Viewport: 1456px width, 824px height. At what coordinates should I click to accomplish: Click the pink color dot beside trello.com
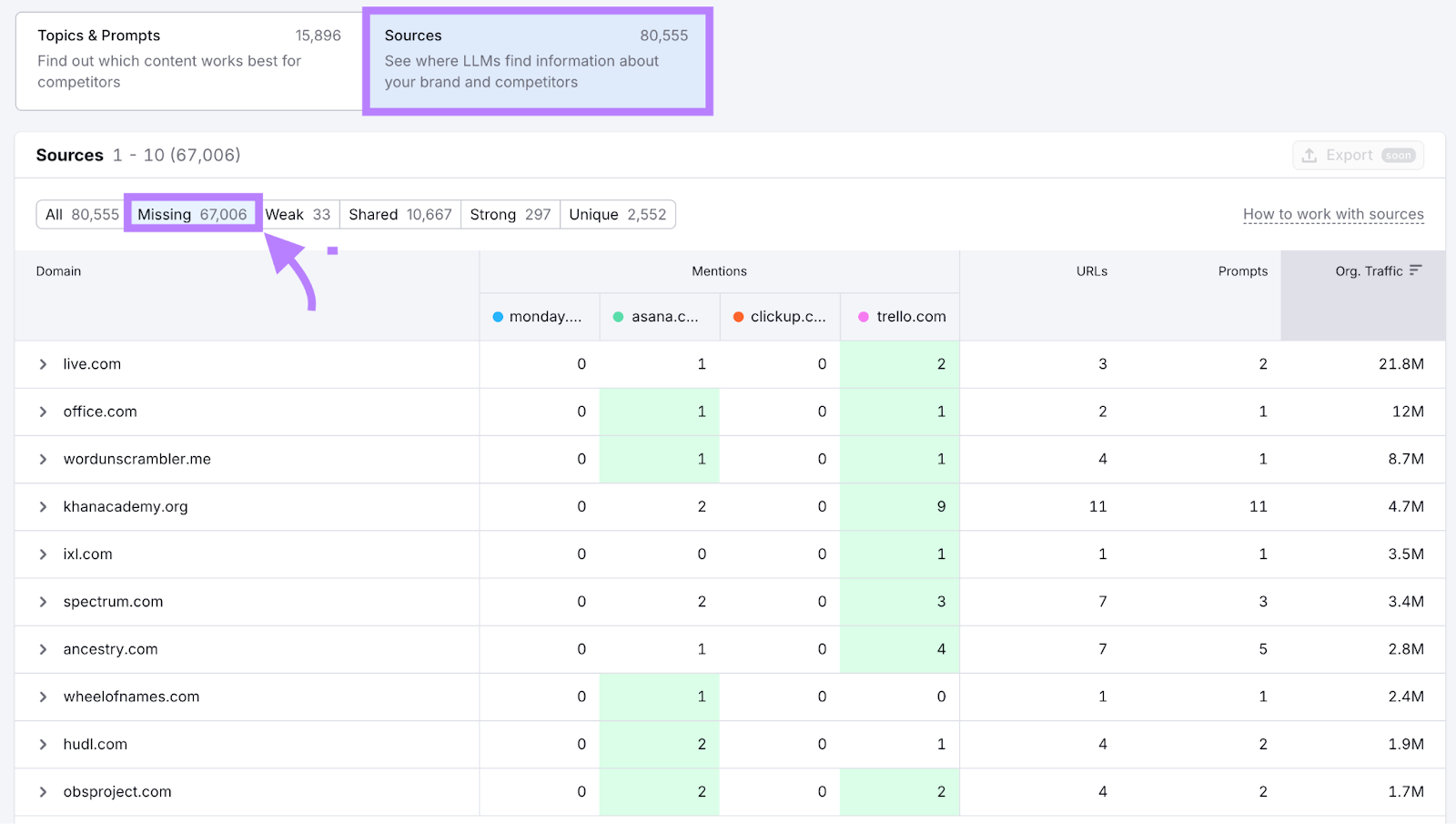coord(861,316)
